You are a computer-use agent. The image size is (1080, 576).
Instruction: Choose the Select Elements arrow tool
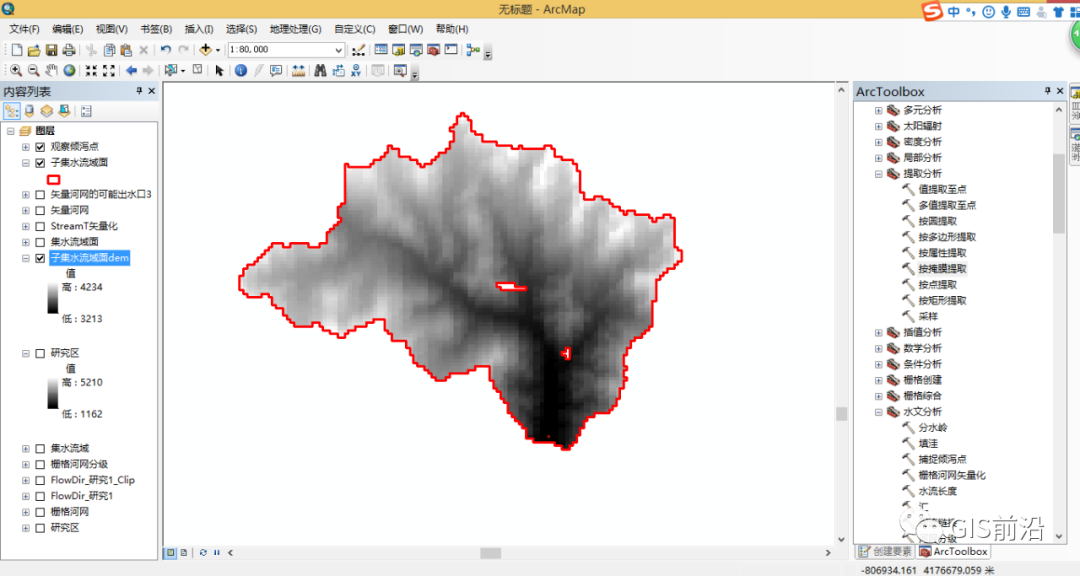(219, 70)
